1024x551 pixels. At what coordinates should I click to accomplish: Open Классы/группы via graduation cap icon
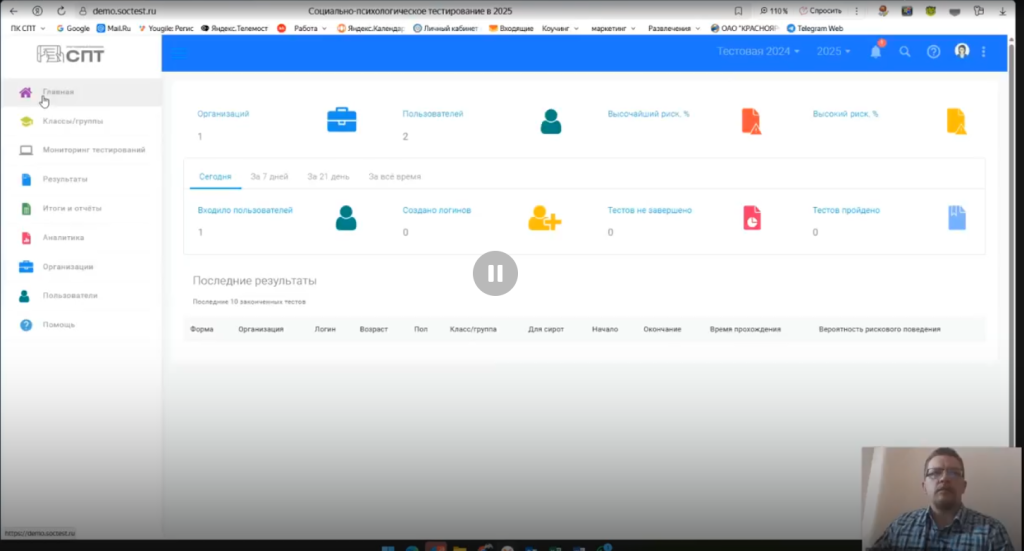[26, 121]
